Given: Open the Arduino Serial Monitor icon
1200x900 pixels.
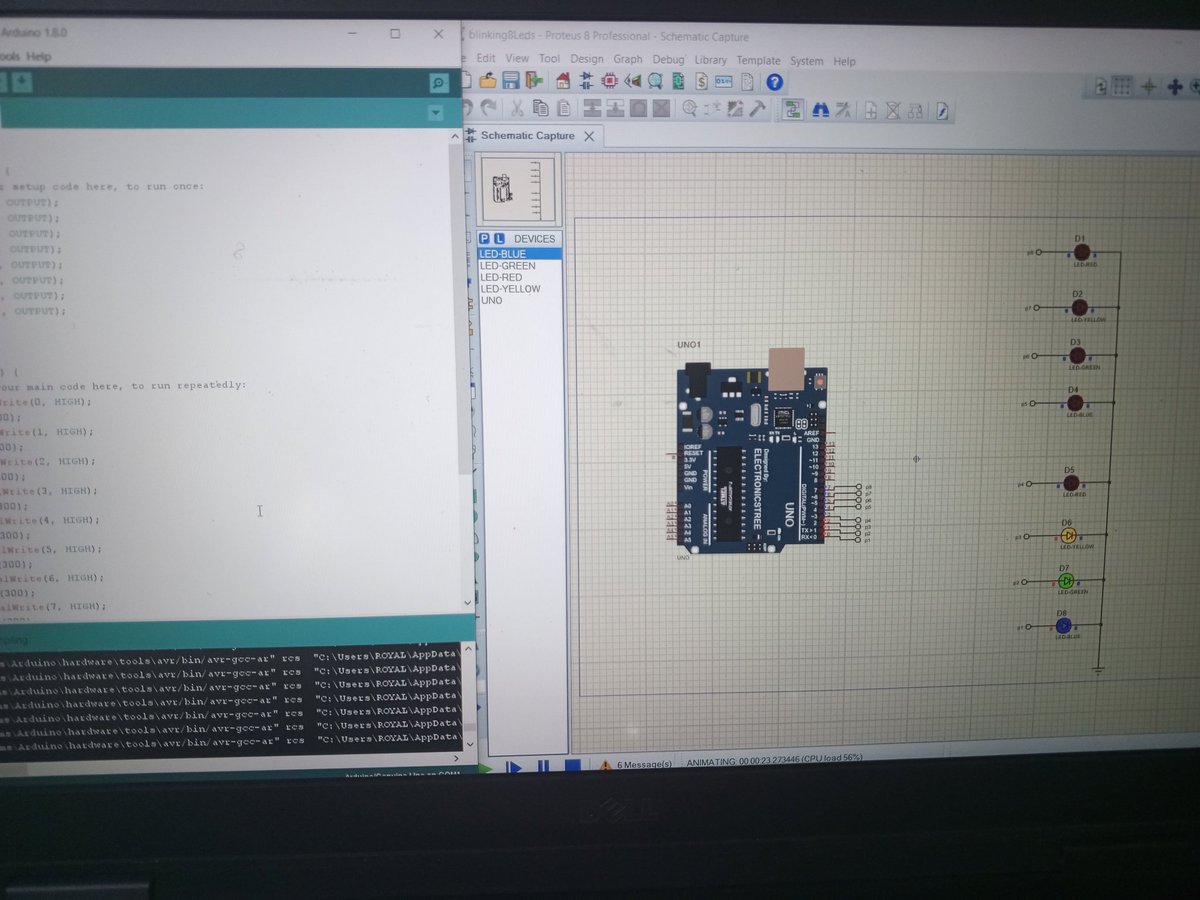Looking at the screenshot, I should tap(438, 83).
